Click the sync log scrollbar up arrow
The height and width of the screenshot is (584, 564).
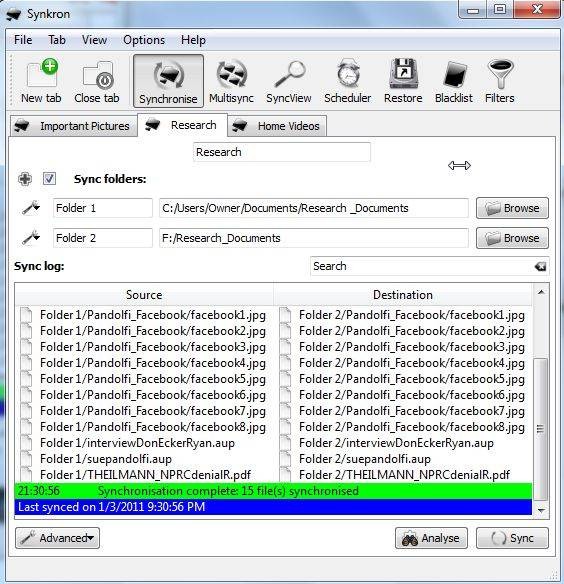[x=541, y=292]
